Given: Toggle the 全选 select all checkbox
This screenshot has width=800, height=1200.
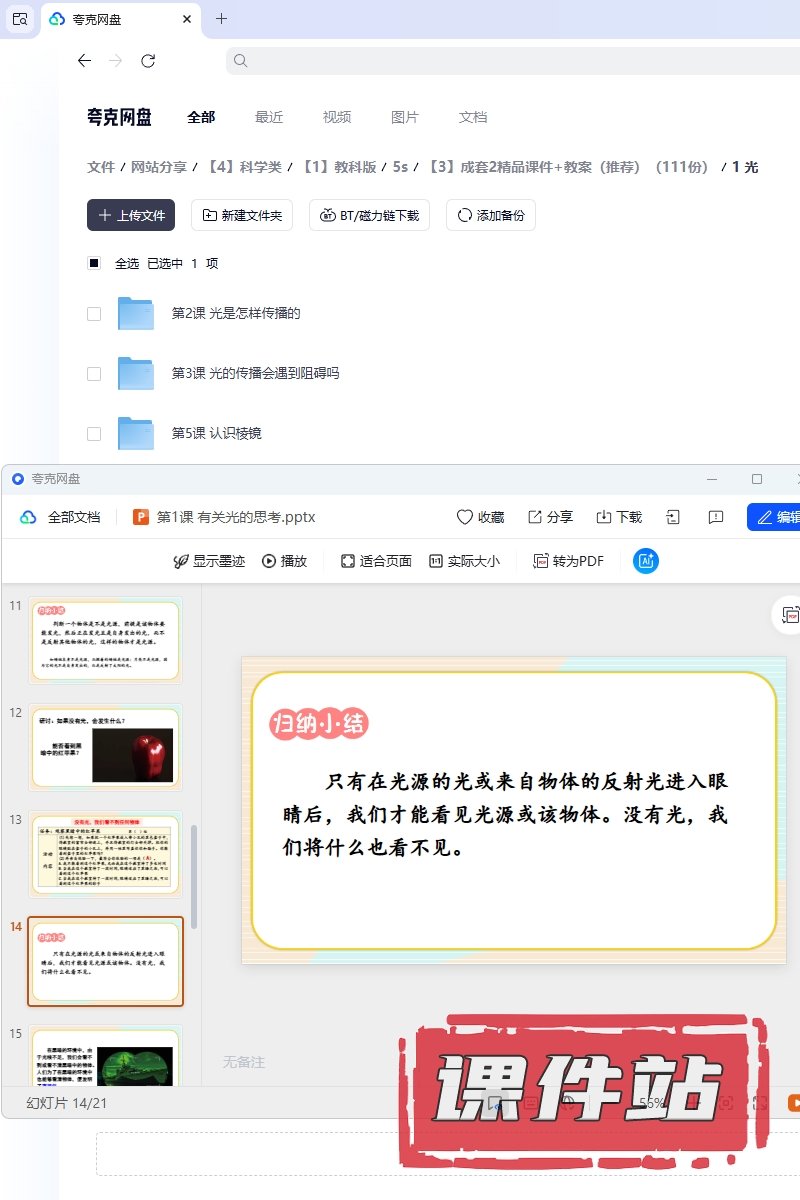Looking at the screenshot, I should pos(94,264).
